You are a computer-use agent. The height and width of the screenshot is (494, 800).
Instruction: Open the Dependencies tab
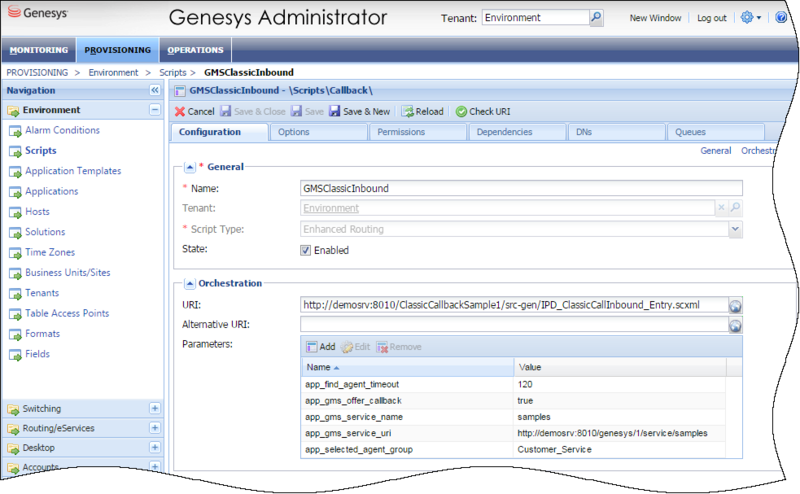tap(517, 132)
